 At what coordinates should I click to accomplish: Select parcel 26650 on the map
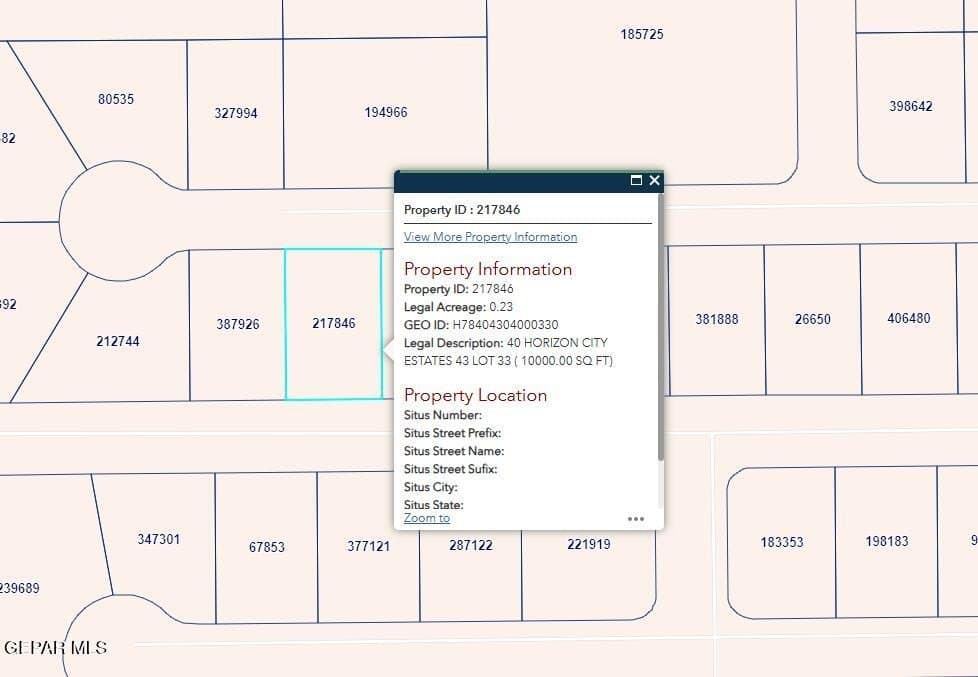(x=811, y=319)
